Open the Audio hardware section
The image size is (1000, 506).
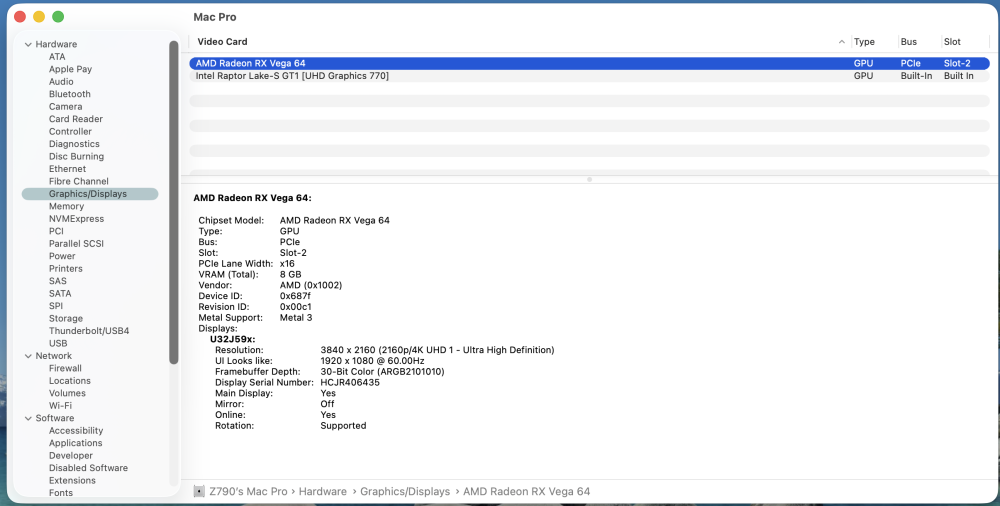(61, 82)
